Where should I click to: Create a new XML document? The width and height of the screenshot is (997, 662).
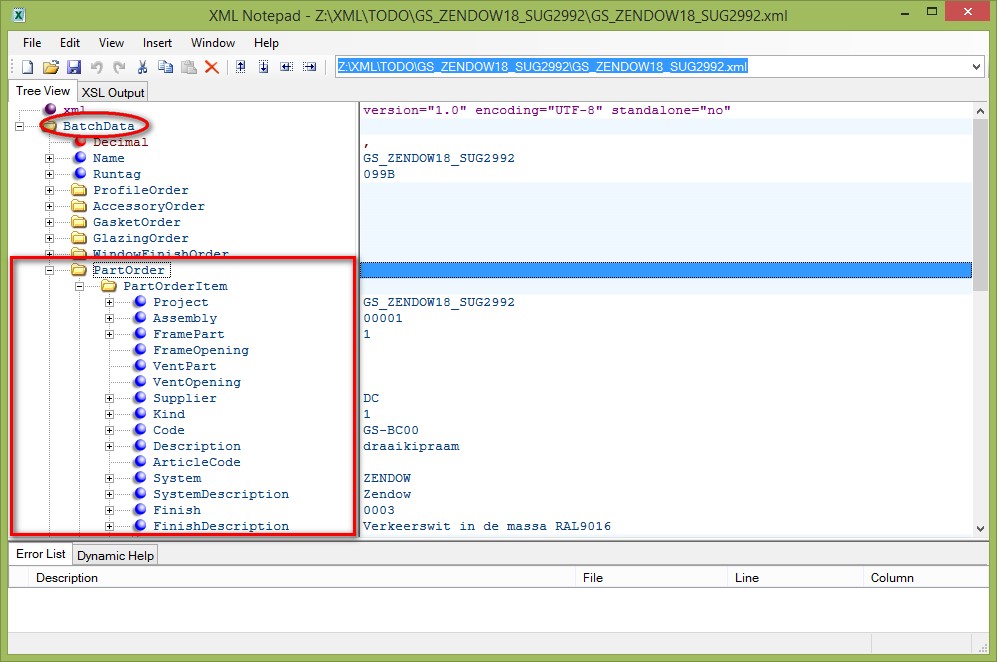(27, 67)
